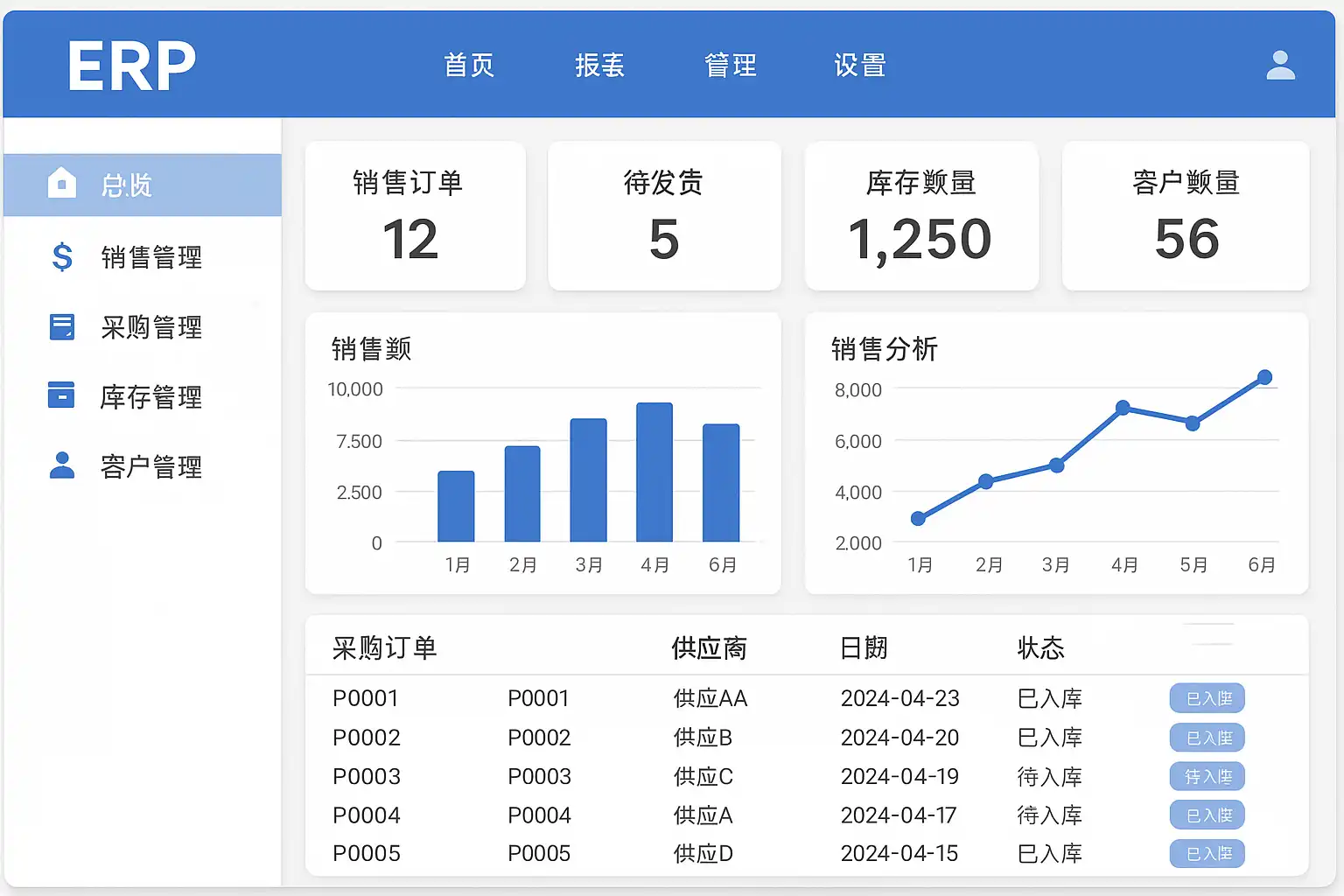Click the home icon beside 总览

(x=61, y=183)
